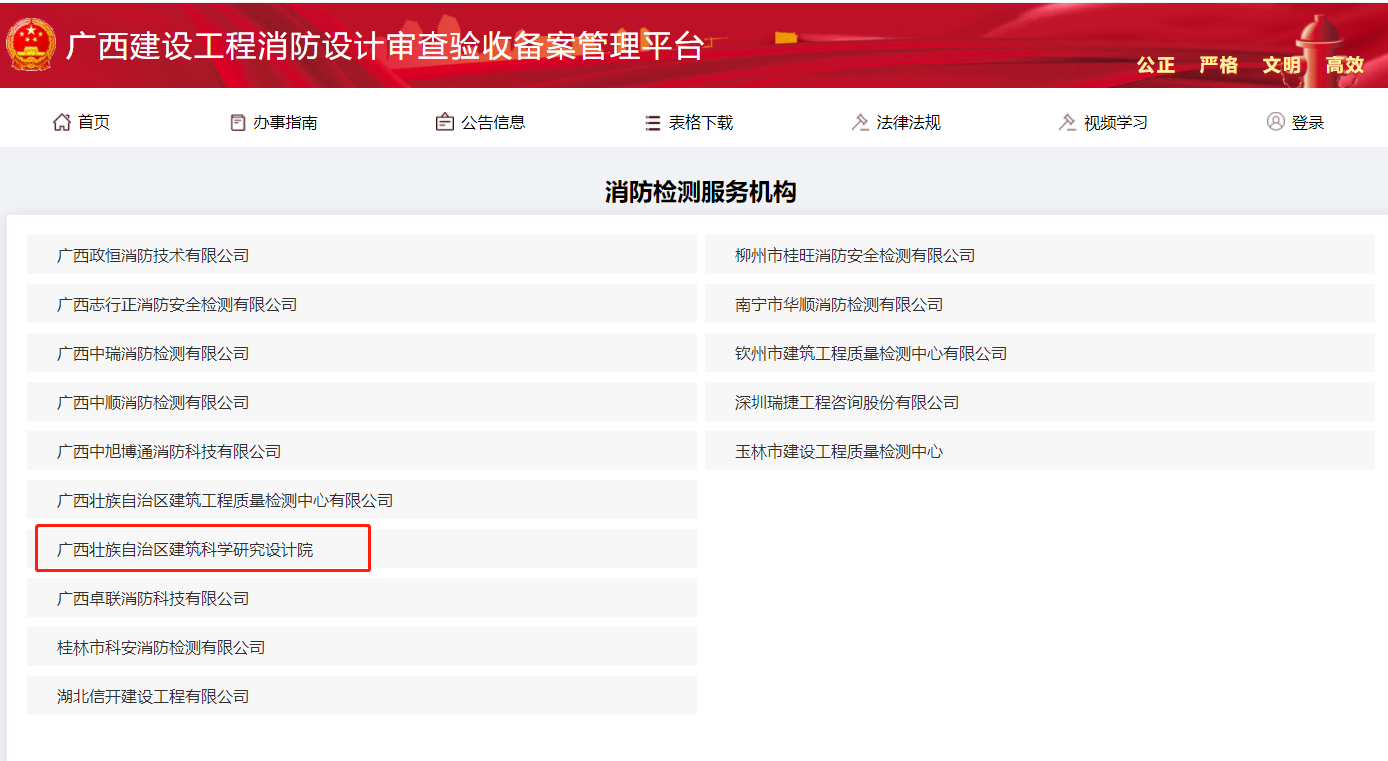Open the 办事指南 navigation menu
This screenshot has width=1388, height=761.
[x=285, y=123]
